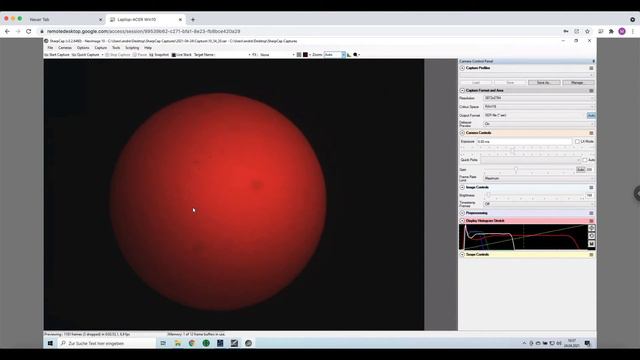Image resolution: width=640 pixels, height=360 pixels.
Task: Expand the Preprocessing section
Action: (462, 213)
